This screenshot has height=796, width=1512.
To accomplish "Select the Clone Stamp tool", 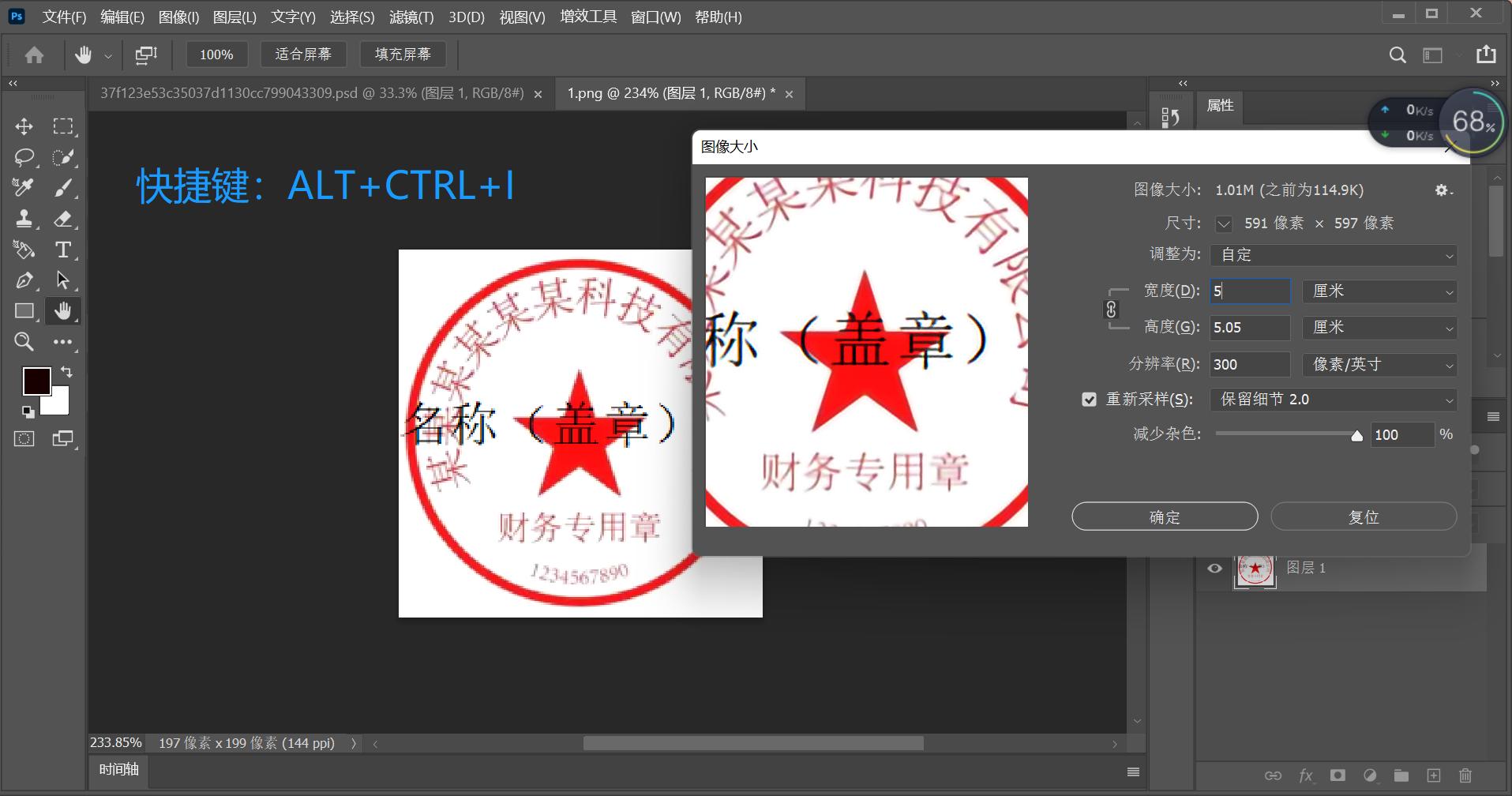I will point(24,219).
